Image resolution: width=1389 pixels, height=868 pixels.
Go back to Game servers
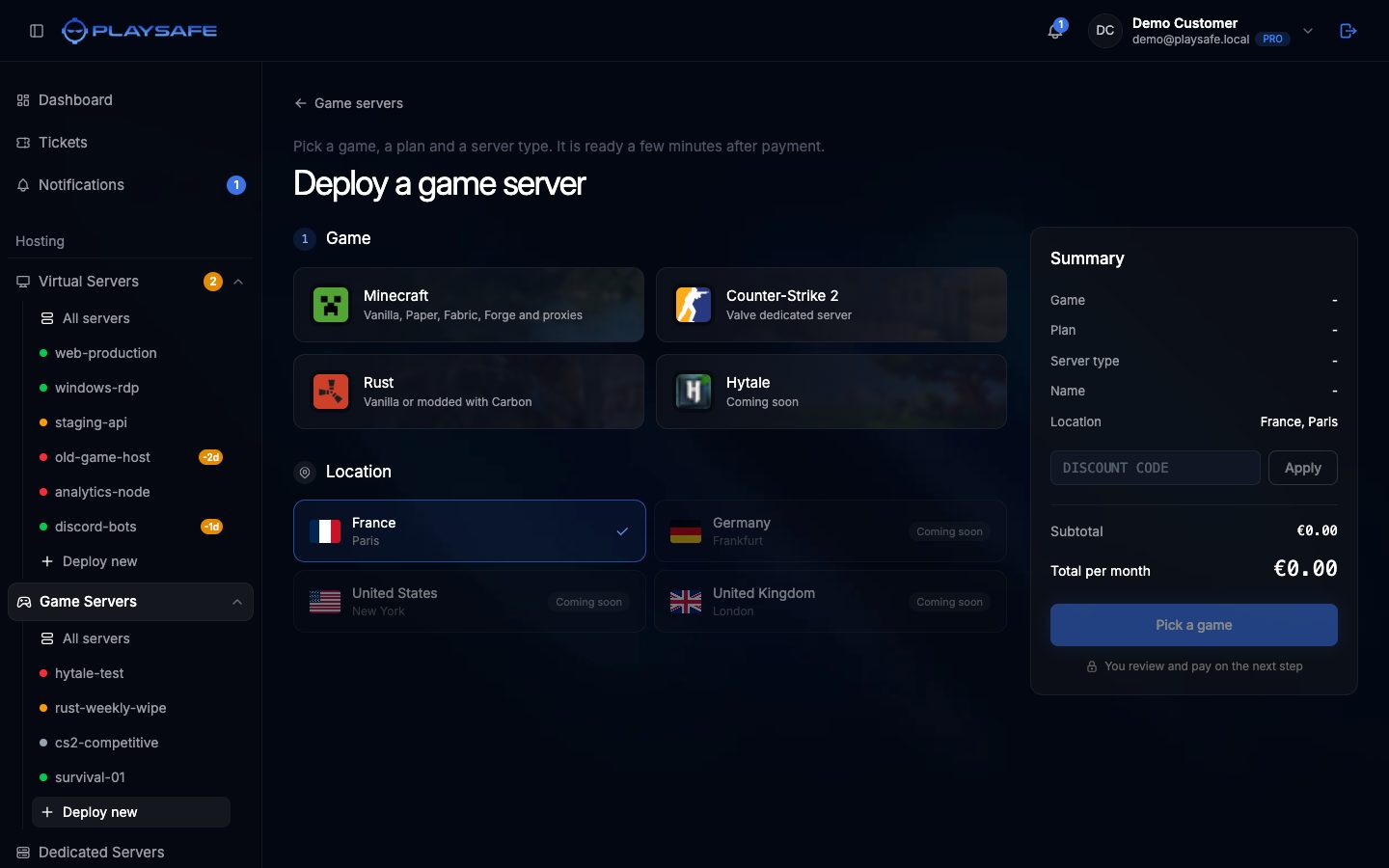[348, 103]
